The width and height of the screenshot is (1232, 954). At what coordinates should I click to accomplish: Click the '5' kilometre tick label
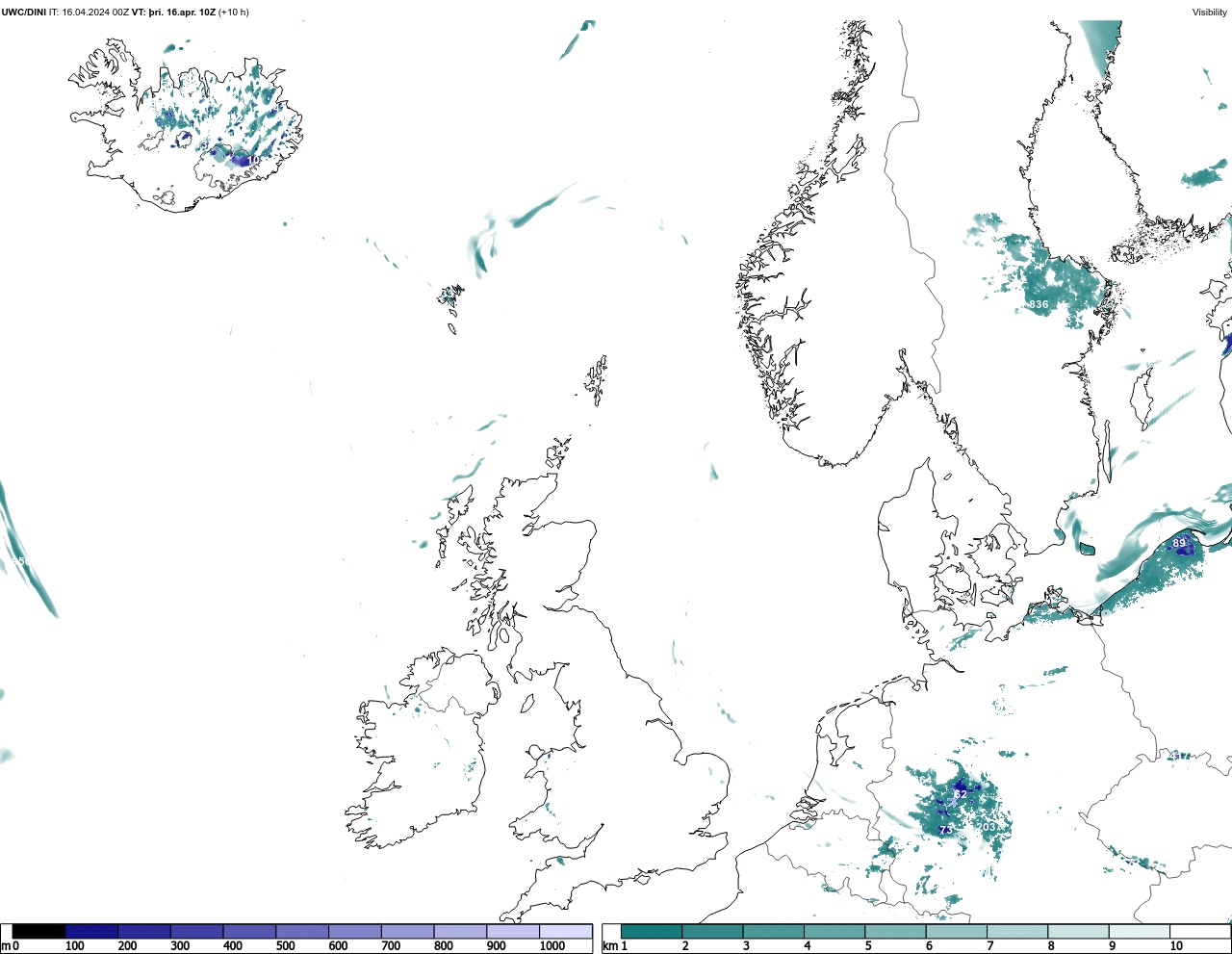[x=867, y=946]
